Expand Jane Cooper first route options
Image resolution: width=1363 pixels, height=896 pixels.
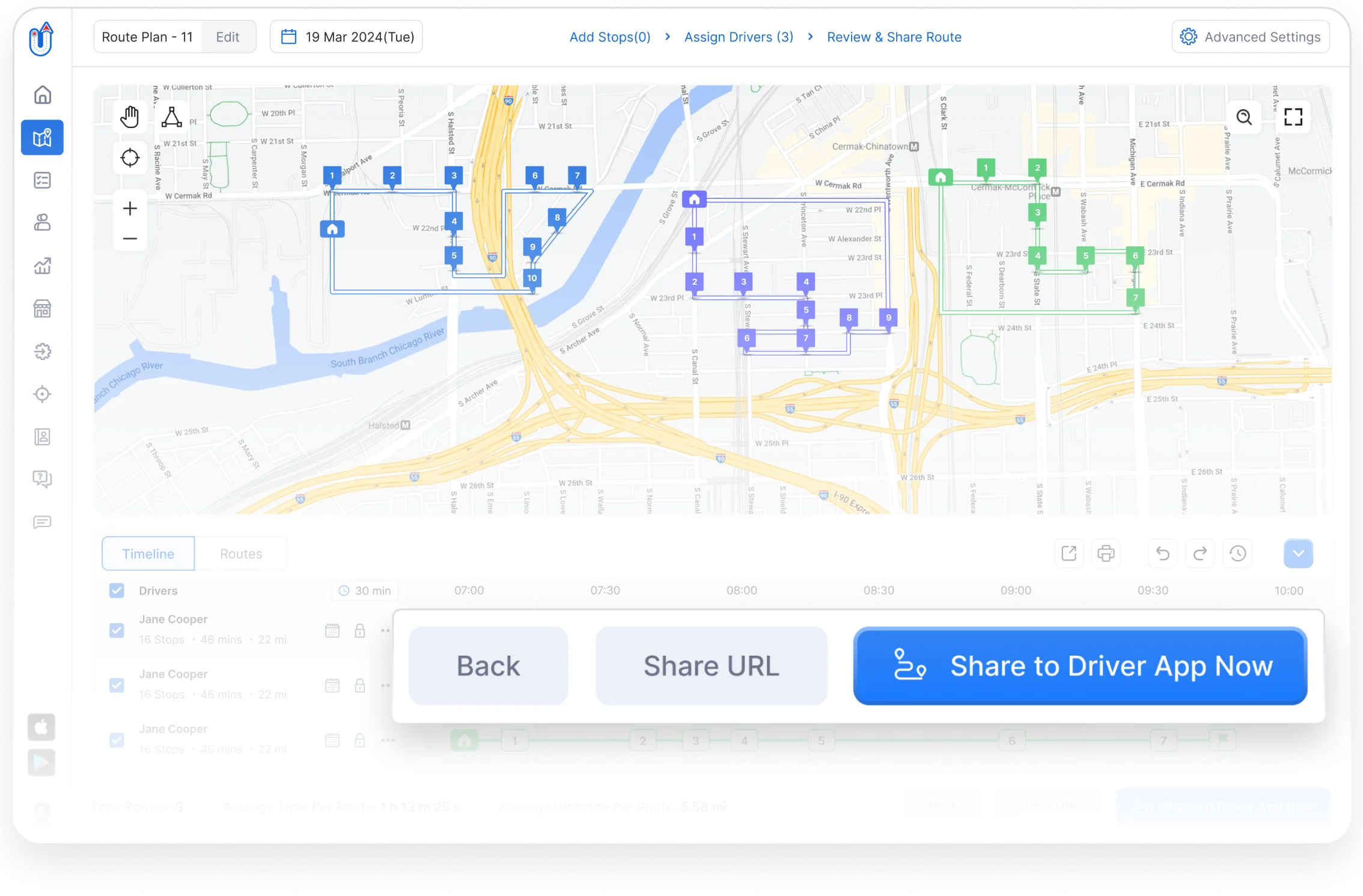[385, 629]
